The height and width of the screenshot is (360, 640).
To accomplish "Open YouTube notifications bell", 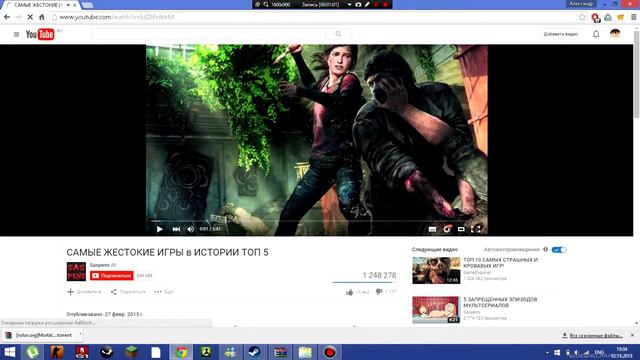I will [596, 34].
